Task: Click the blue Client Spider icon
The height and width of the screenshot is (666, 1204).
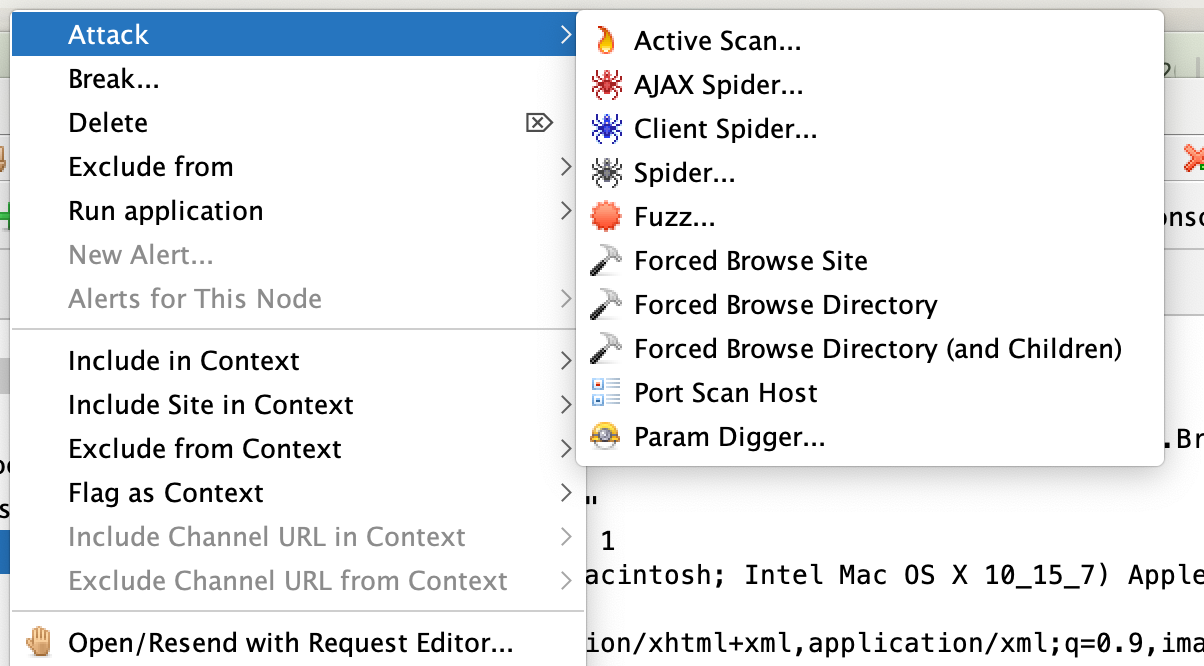Action: click(x=606, y=129)
